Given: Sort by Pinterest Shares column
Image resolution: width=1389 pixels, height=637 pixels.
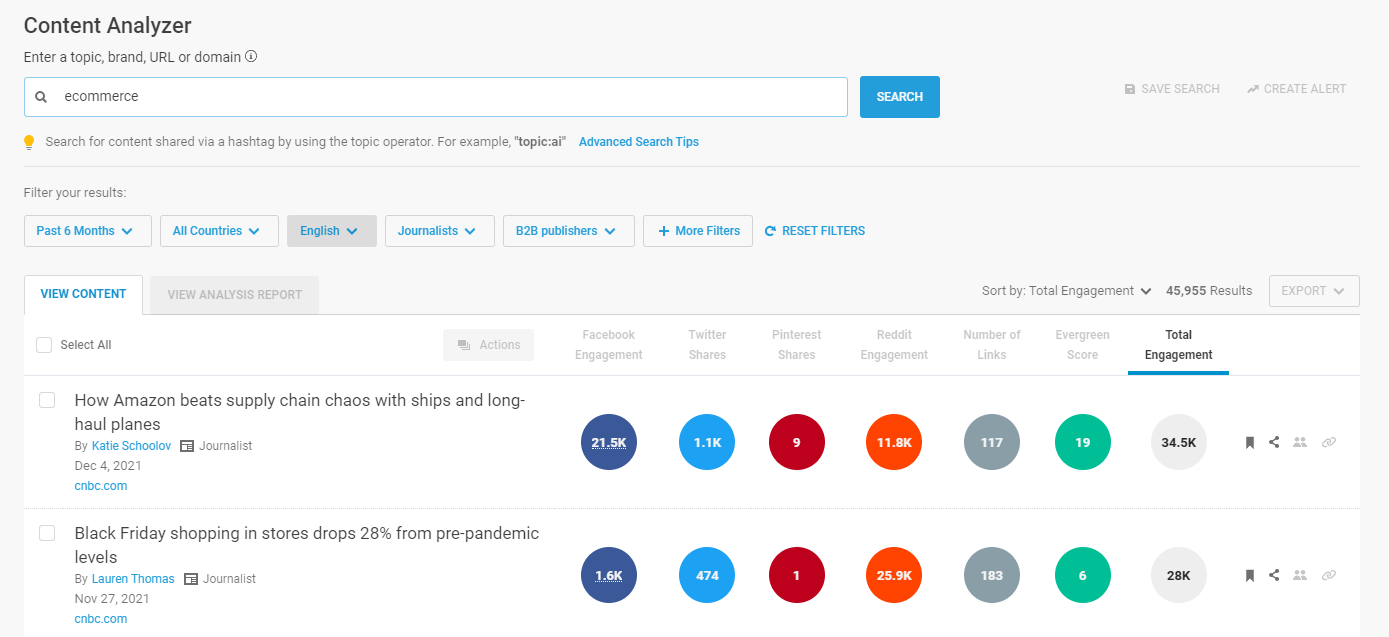Looking at the screenshot, I should [797, 345].
